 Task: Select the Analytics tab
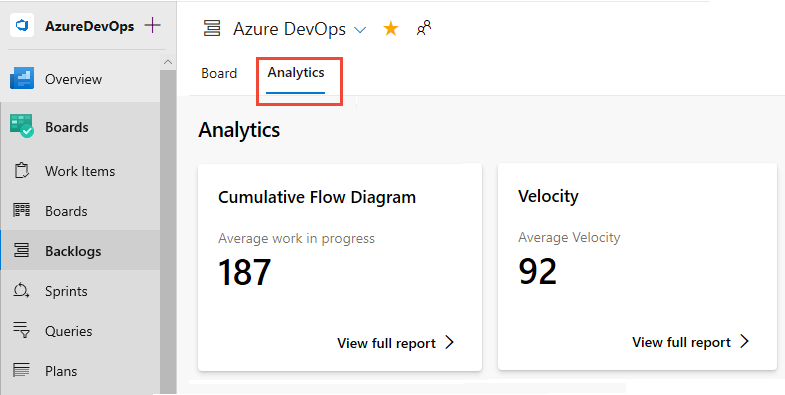coord(295,73)
